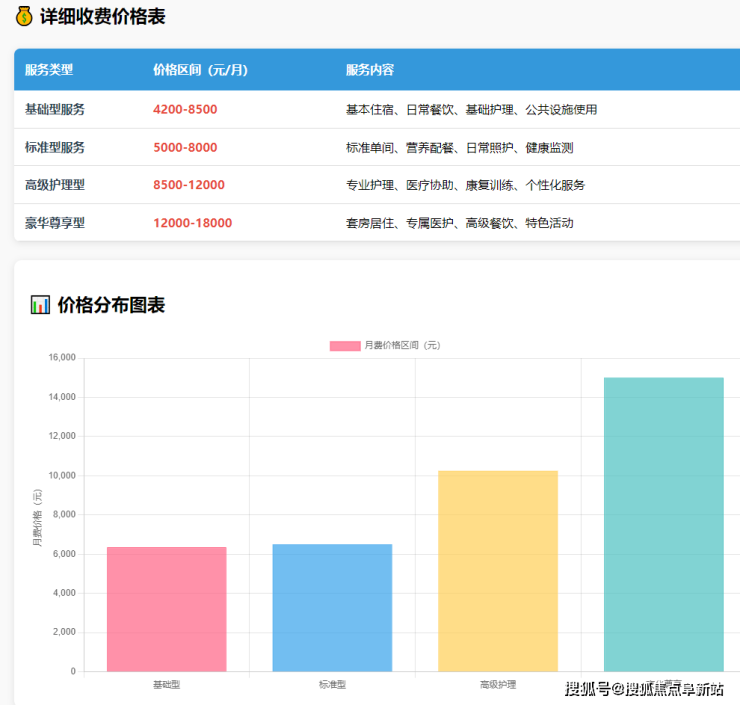The height and width of the screenshot is (705, 740).
Task: Click the 8500-12000 price value
Action: point(189,185)
